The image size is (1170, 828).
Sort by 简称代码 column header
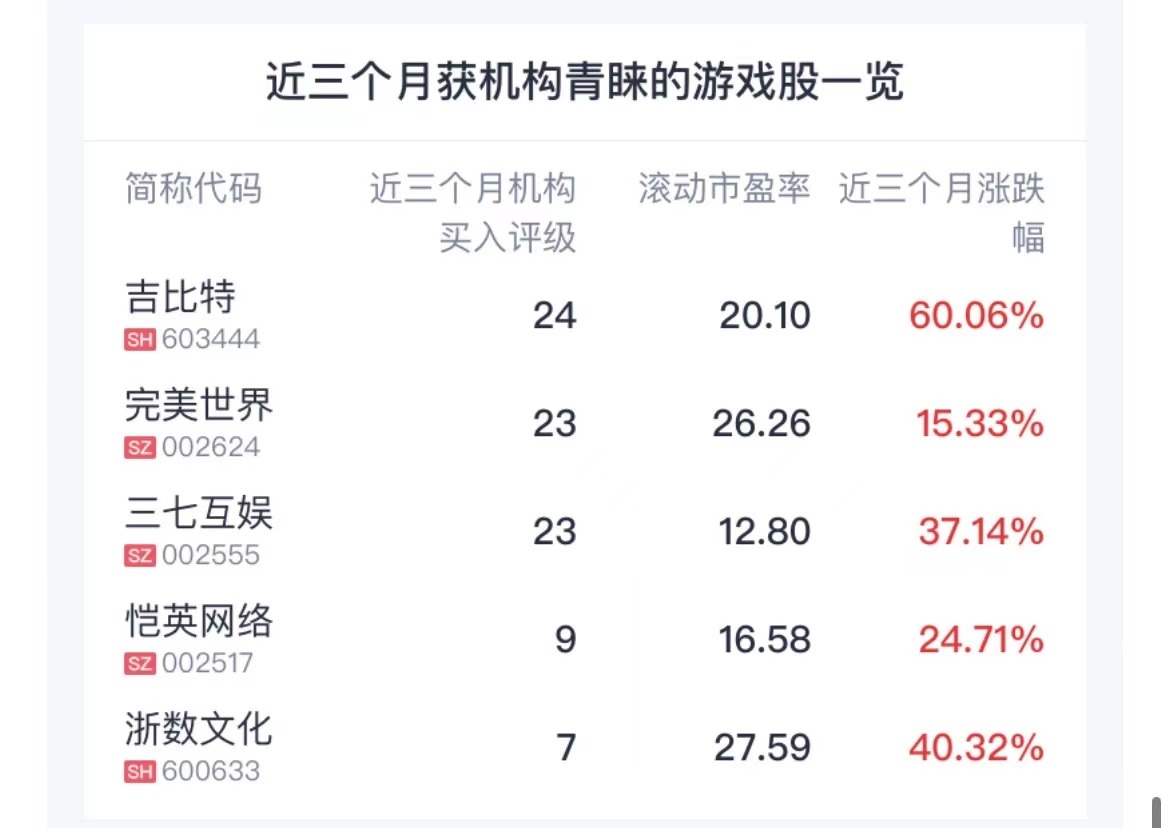(194, 188)
